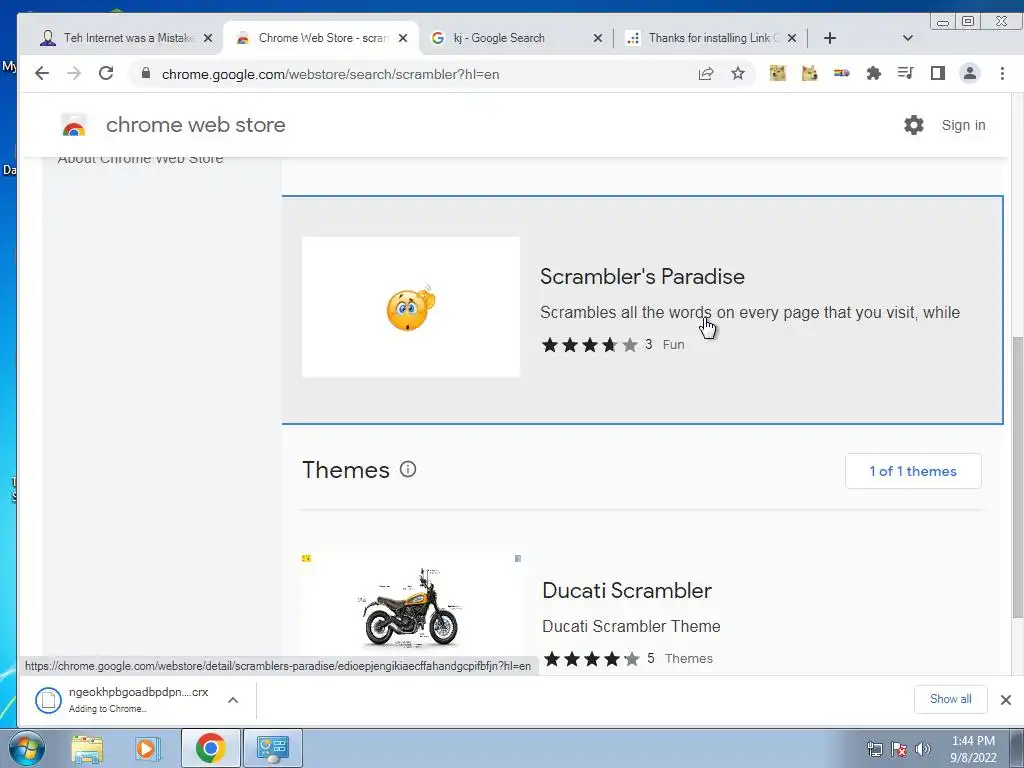Click the URL address bar field

click(x=418, y=74)
